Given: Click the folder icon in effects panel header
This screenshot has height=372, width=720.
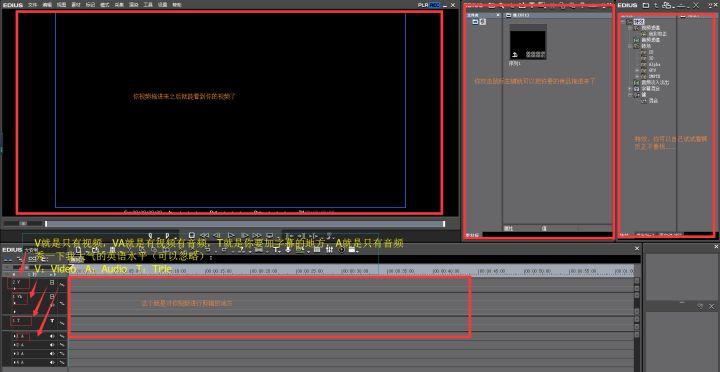Looking at the screenshot, I should point(646,5).
